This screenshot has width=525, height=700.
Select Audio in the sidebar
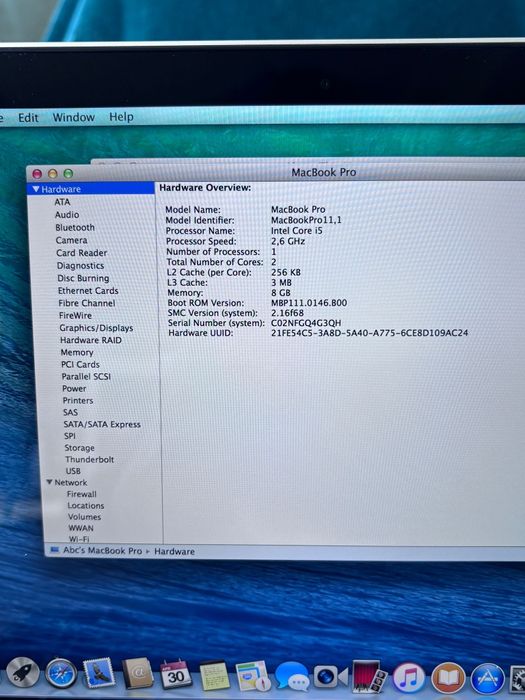pos(67,215)
